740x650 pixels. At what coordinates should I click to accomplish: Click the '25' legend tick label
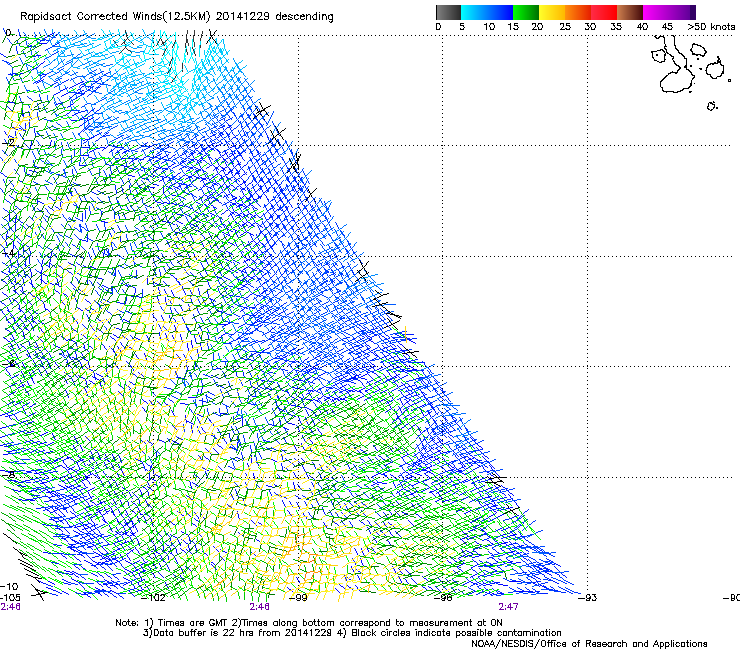pyautogui.click(x=565, y=26)
